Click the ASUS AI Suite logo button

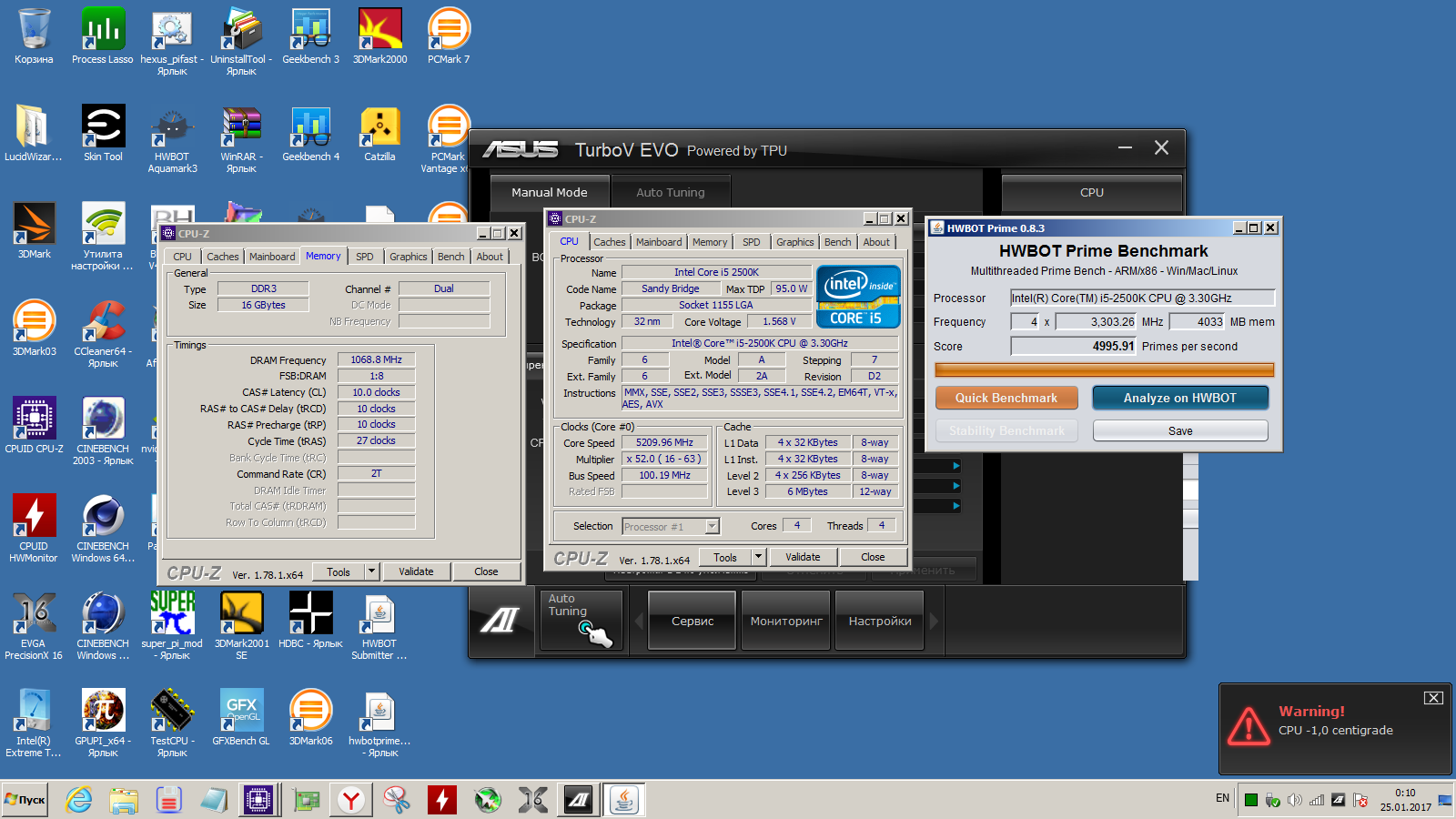click(x=500, y=621)
